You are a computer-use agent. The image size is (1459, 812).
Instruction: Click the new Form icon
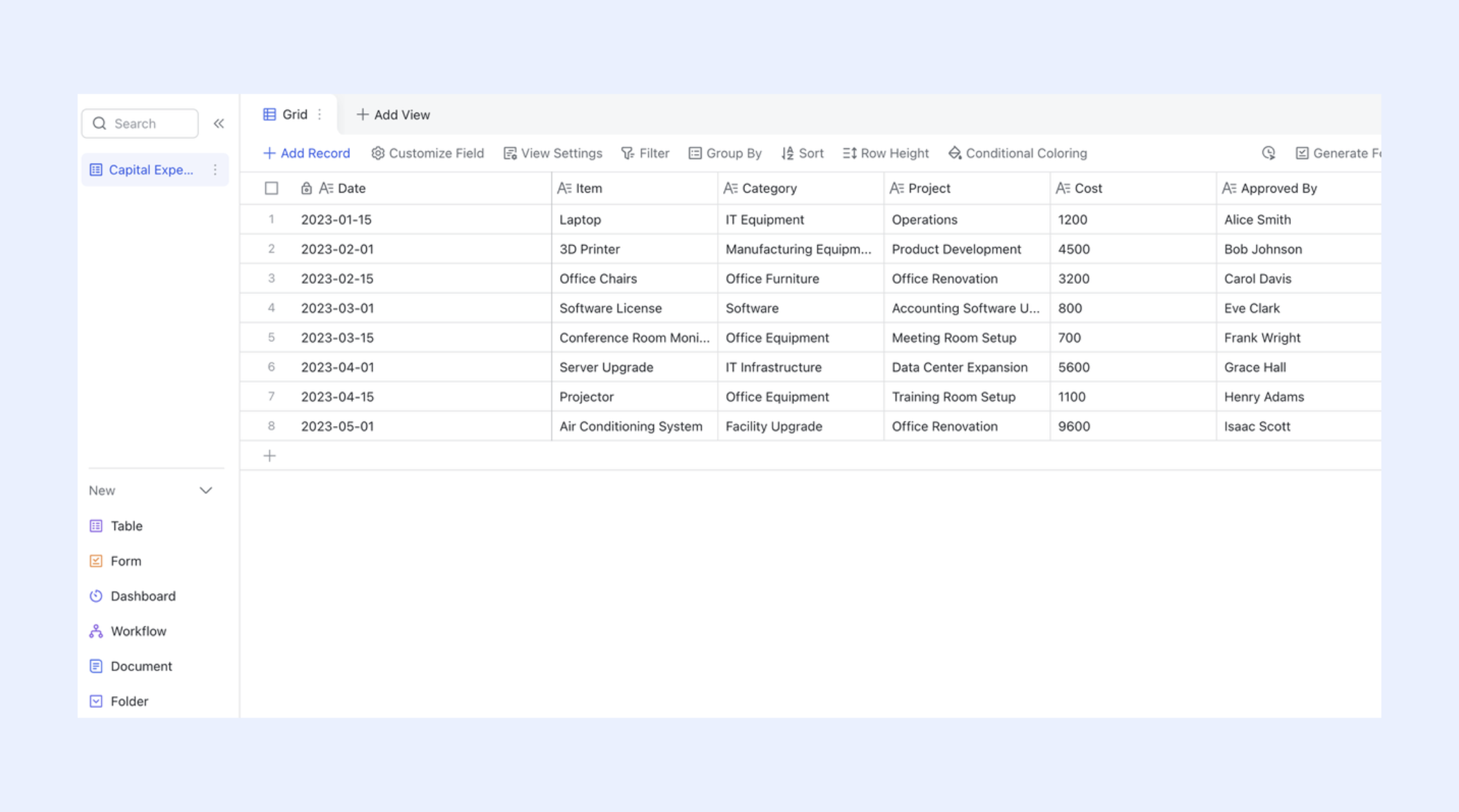[x=96, y=561]
